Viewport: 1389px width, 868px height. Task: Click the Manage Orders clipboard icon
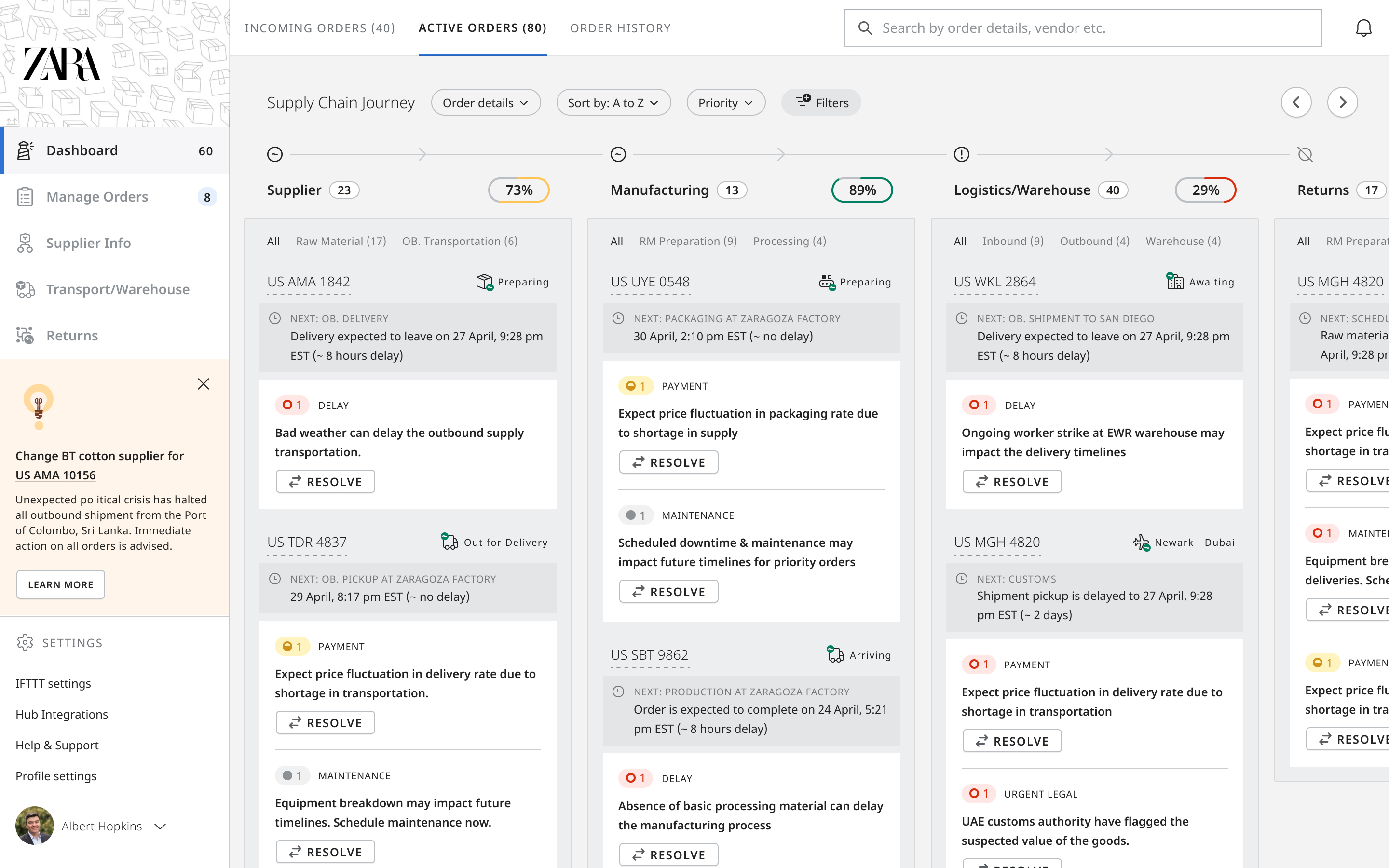point(25,197)
